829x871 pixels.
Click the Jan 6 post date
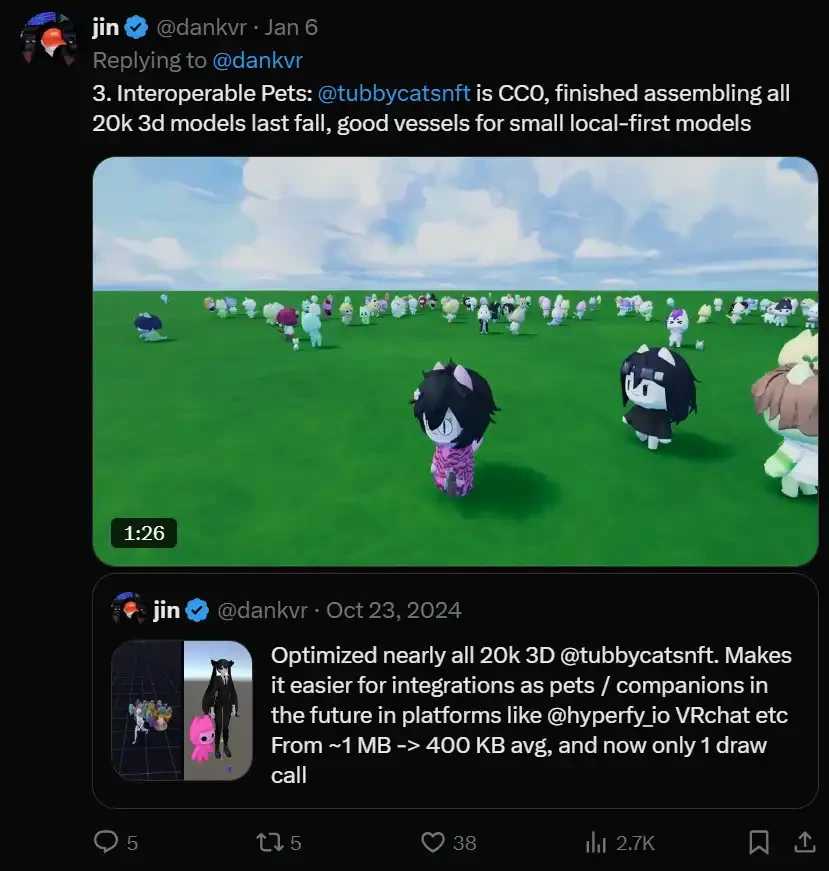click(291, 28)
